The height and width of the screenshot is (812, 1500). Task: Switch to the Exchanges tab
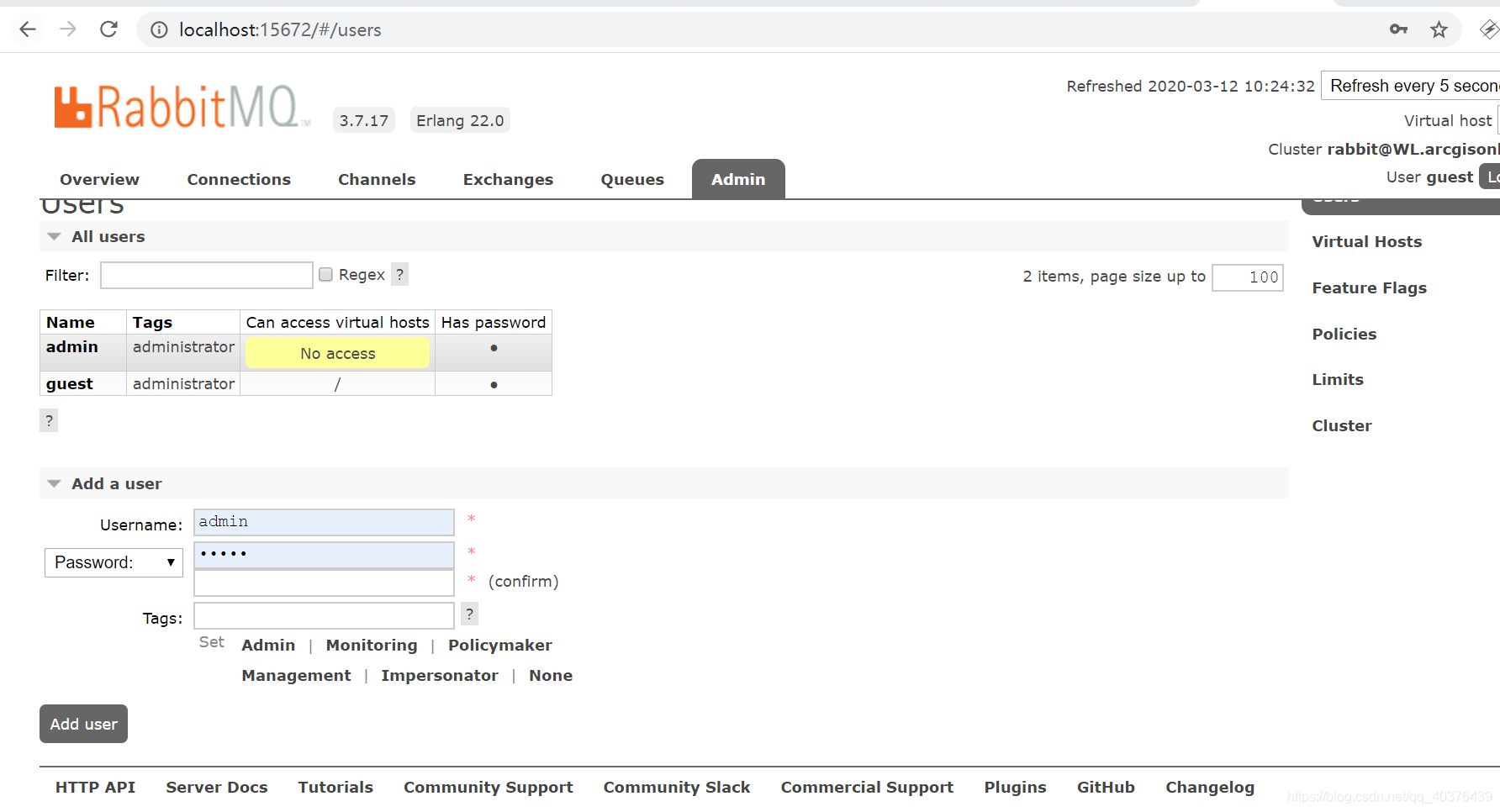coord(508,179)
